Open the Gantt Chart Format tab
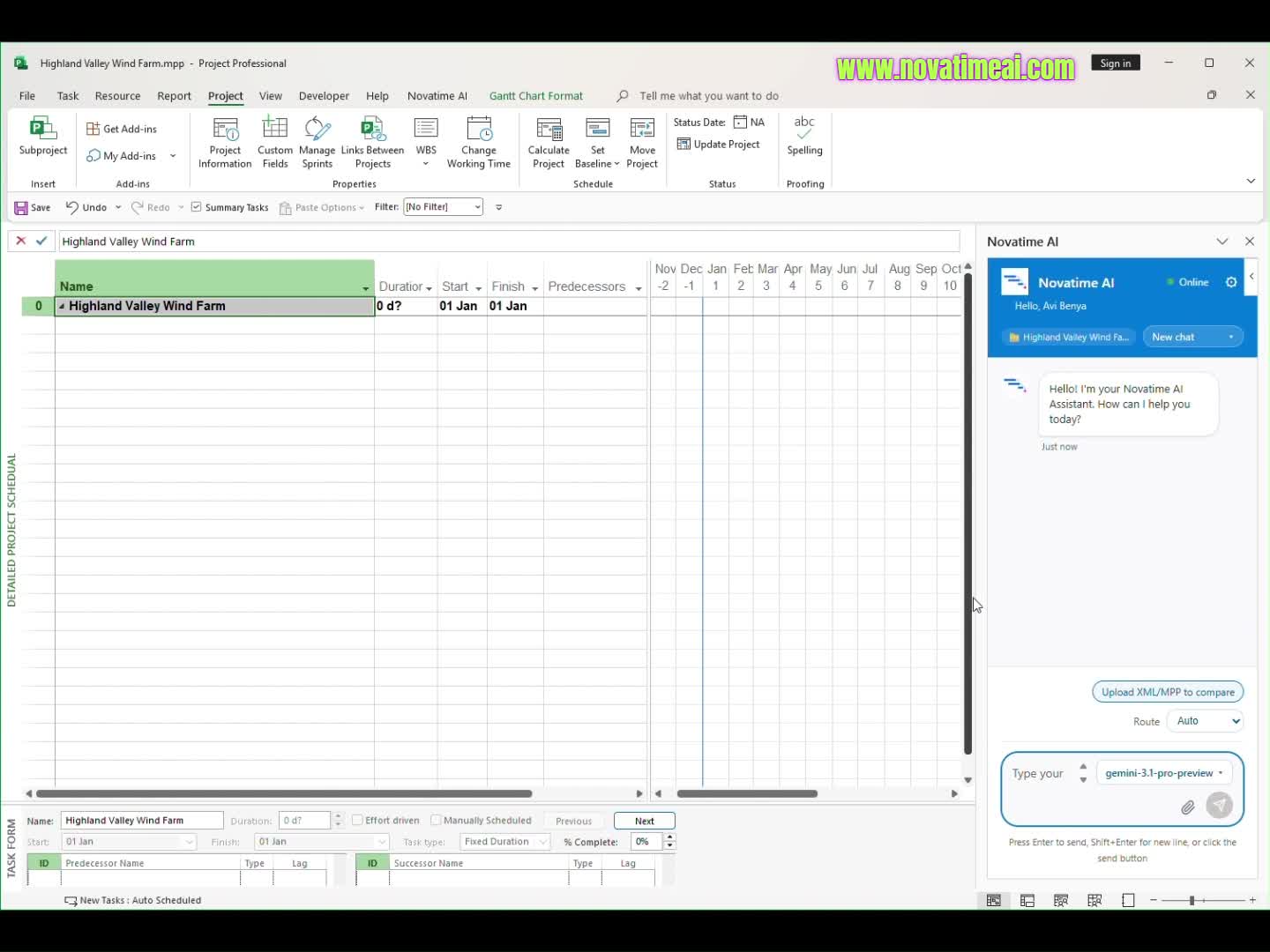 pyautogui.click(x=536, y=96)
